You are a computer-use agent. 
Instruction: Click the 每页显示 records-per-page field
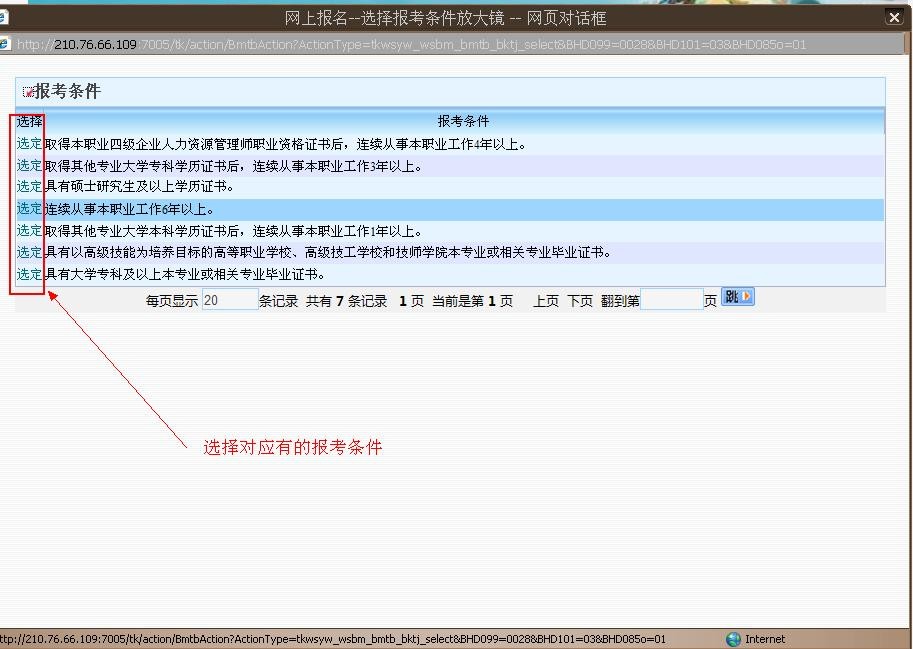click(x=230, y=300)
